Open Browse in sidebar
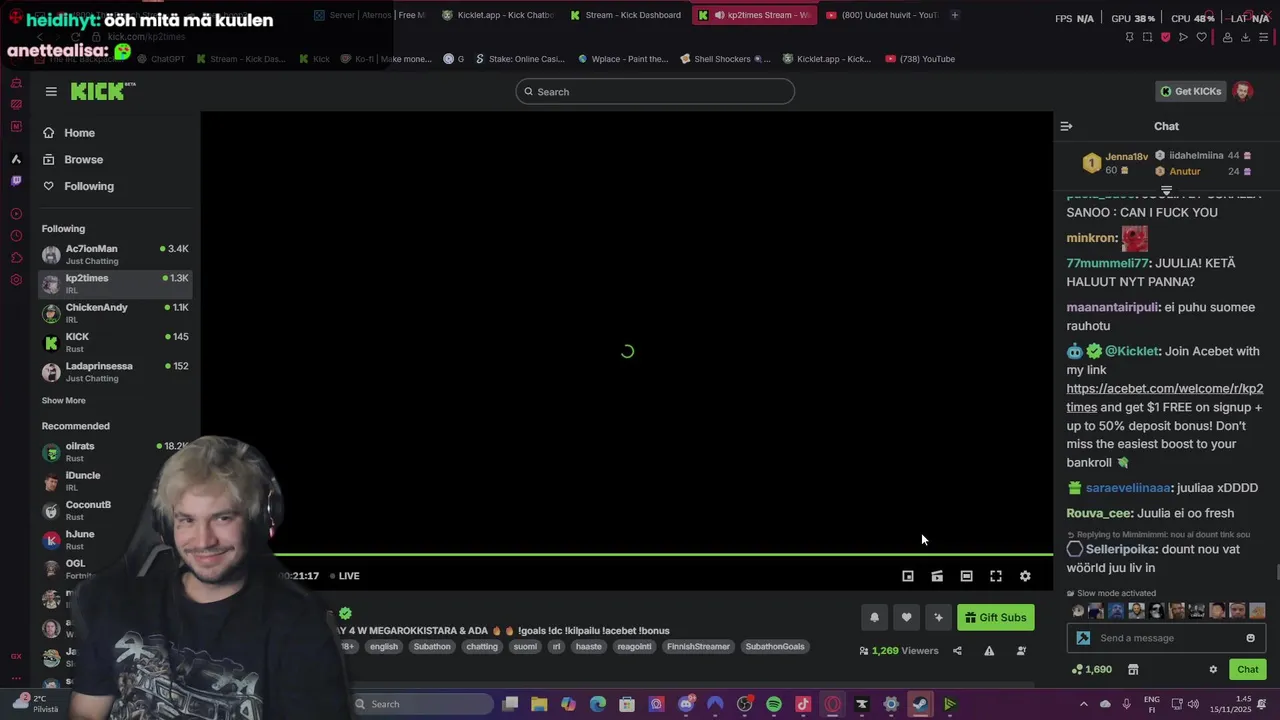Image resolution: width=1280 pixels, height=720 pixels. [x=83, y=159]
